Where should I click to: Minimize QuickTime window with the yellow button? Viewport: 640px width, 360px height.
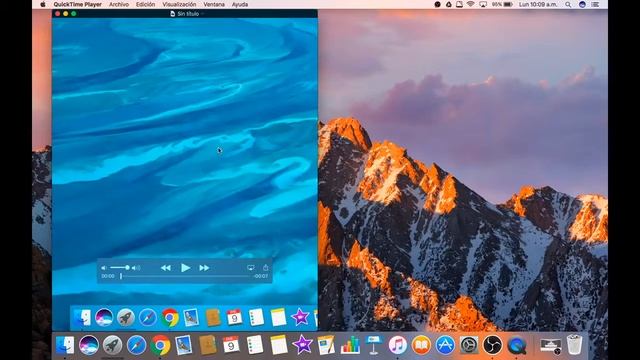point(65,13)
